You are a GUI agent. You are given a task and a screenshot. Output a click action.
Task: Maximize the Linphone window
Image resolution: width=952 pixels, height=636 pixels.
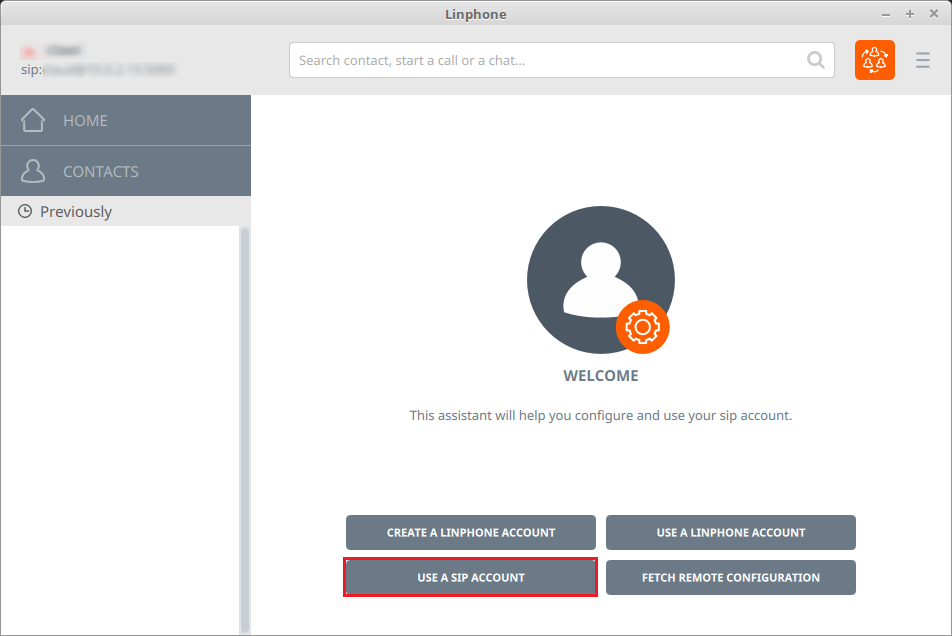910,14
